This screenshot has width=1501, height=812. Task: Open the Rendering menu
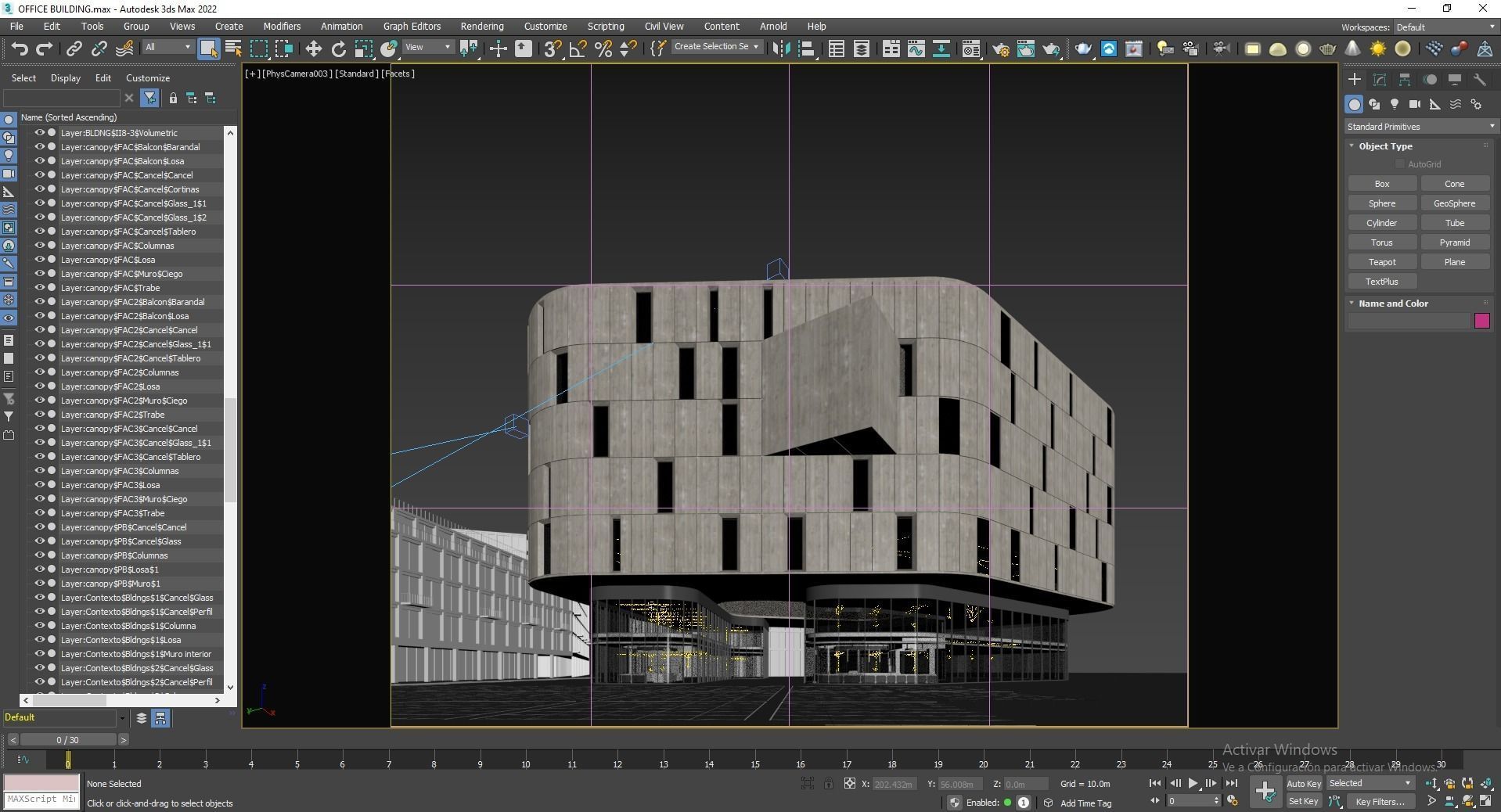tap(482, 26)
